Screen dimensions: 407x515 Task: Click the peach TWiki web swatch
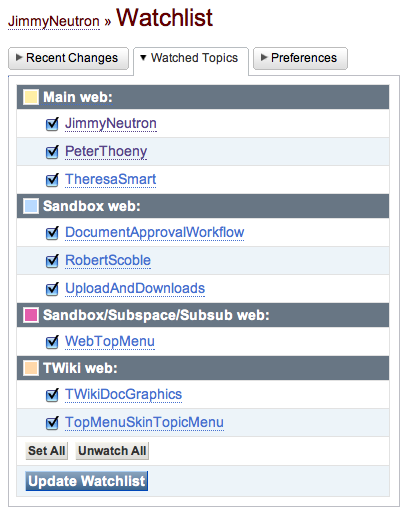click(x=31, y=368)
